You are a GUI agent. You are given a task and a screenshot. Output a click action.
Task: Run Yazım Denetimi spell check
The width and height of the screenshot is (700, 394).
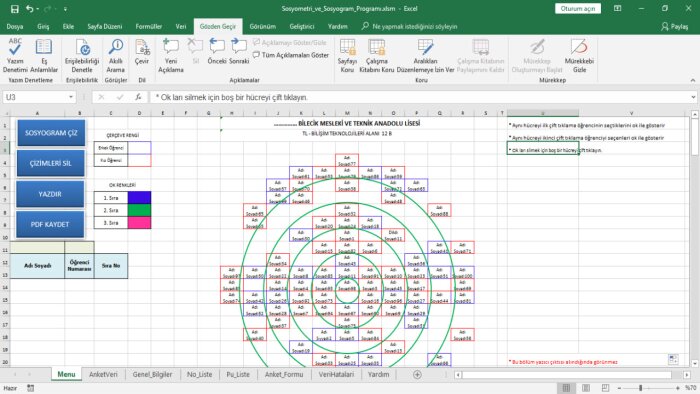pos(15,56)
